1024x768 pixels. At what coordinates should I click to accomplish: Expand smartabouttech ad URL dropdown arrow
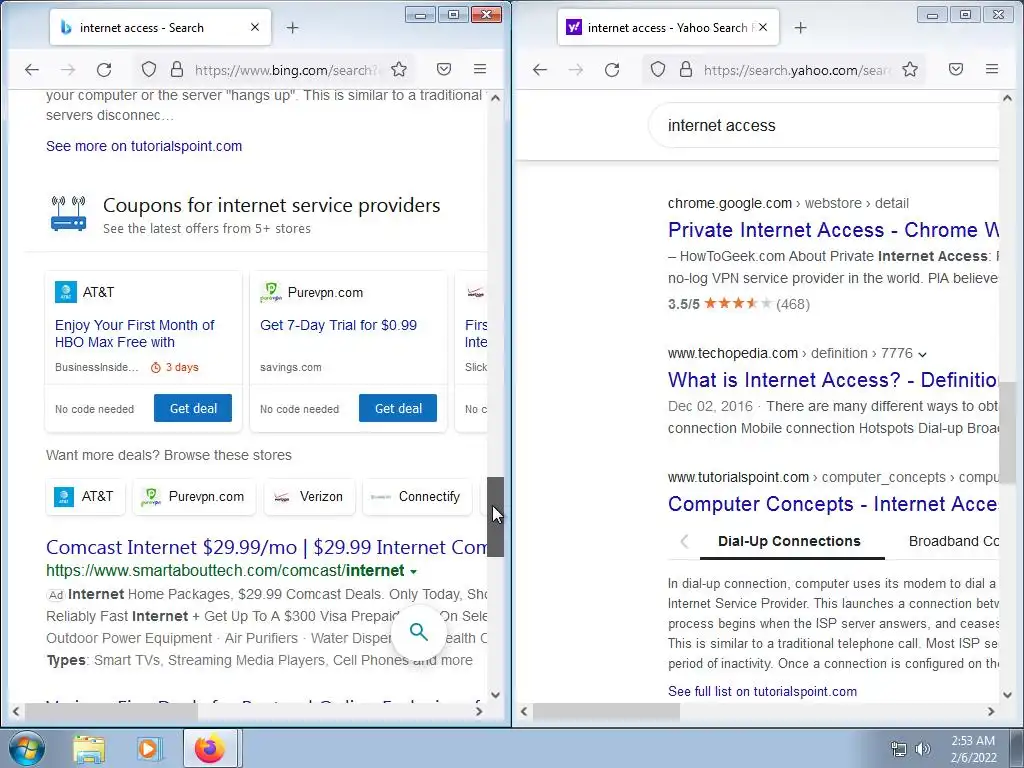click(x=413, y=571)
